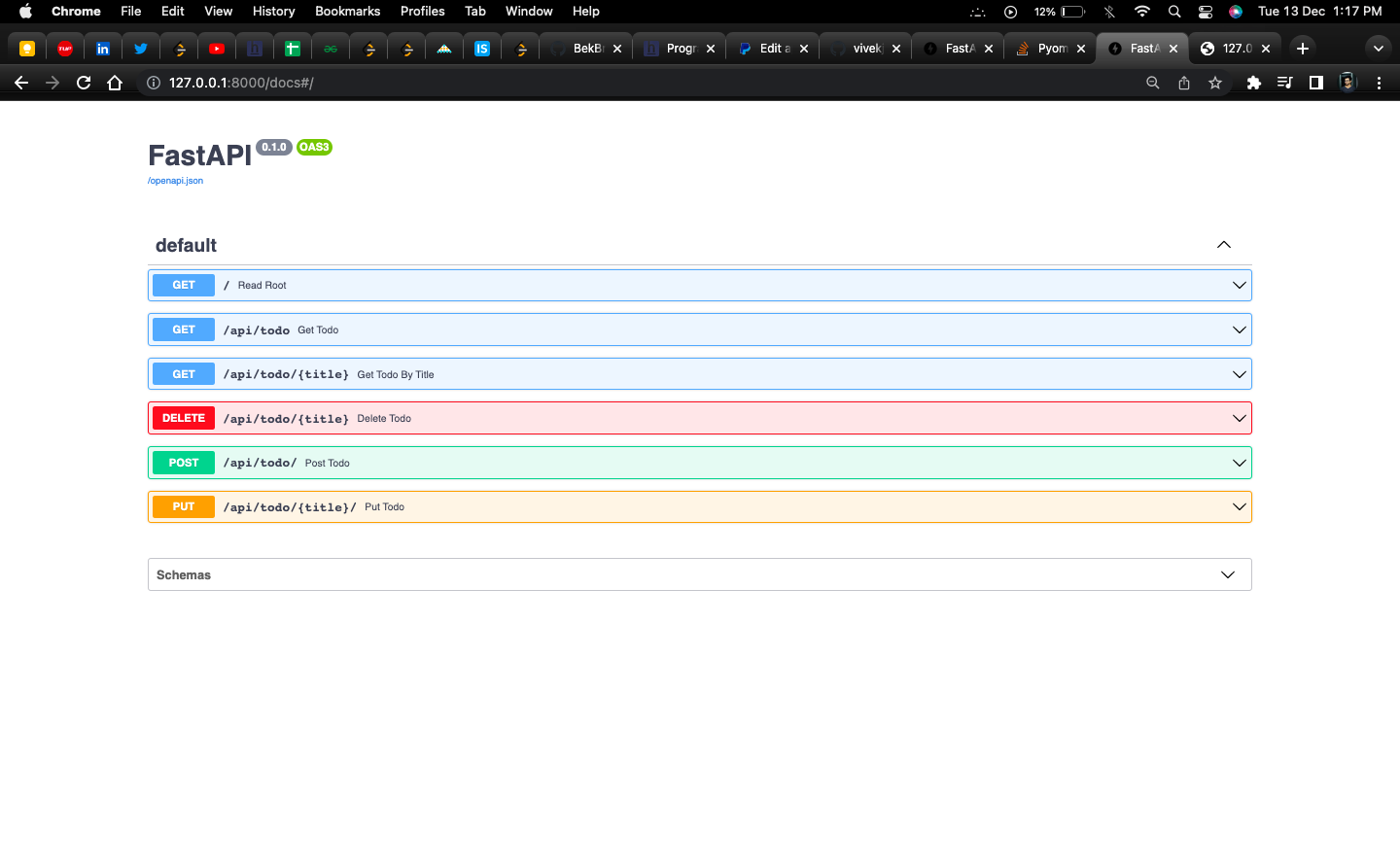1400x867 pixels.
Task: Bookmark this page with the star icon
Action: coord(1215,83)
